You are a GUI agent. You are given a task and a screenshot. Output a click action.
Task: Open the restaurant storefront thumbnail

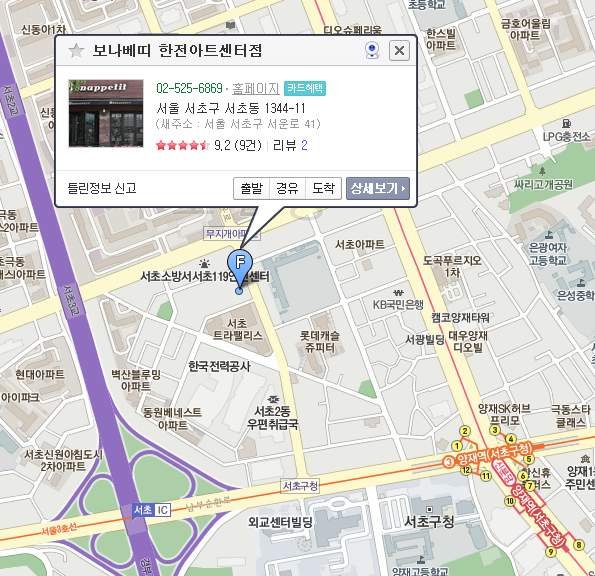(x=106, y=113)
